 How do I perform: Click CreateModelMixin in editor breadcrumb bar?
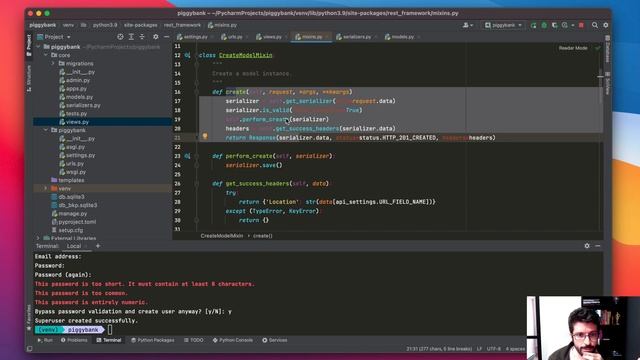click(222, 236)
